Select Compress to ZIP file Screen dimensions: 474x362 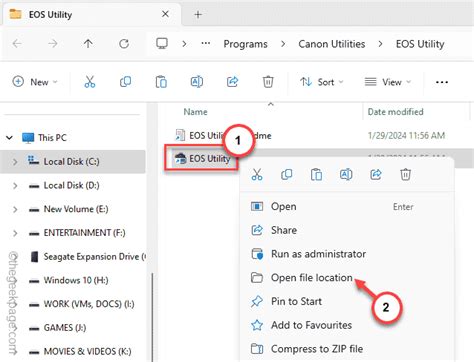tap(348, 349)
